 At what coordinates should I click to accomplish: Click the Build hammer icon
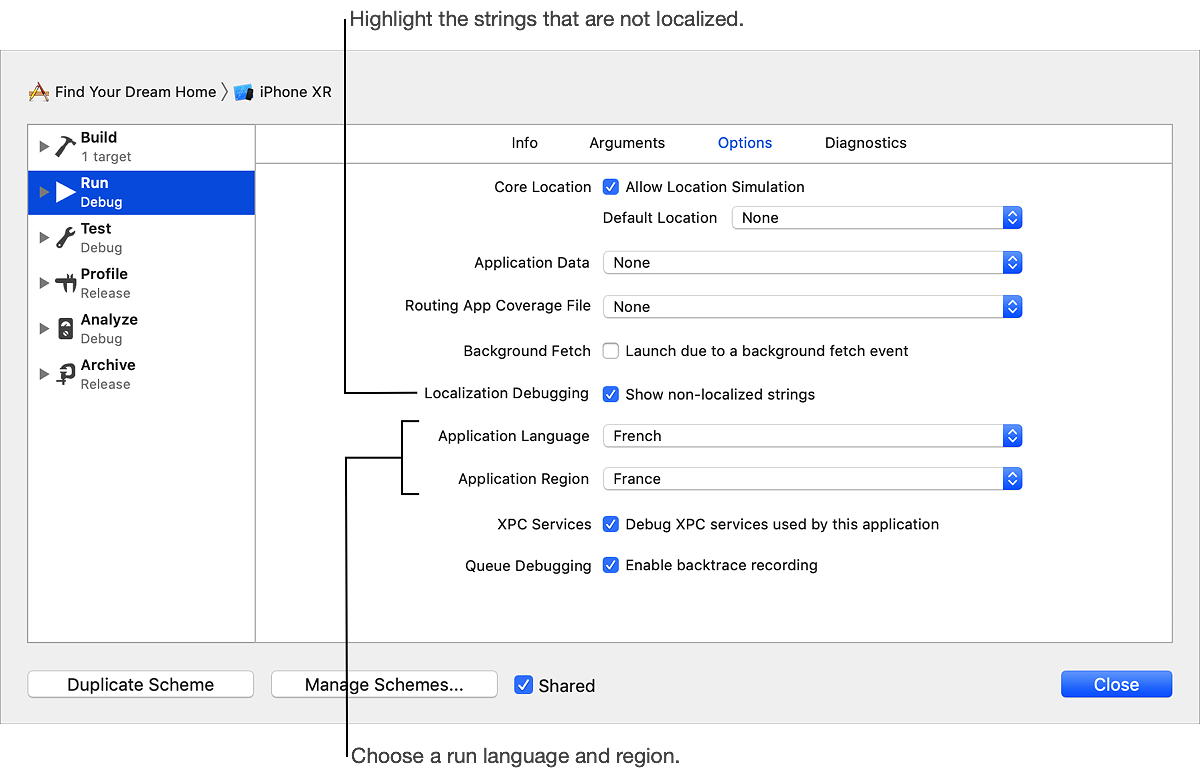(x=65, y=147)
